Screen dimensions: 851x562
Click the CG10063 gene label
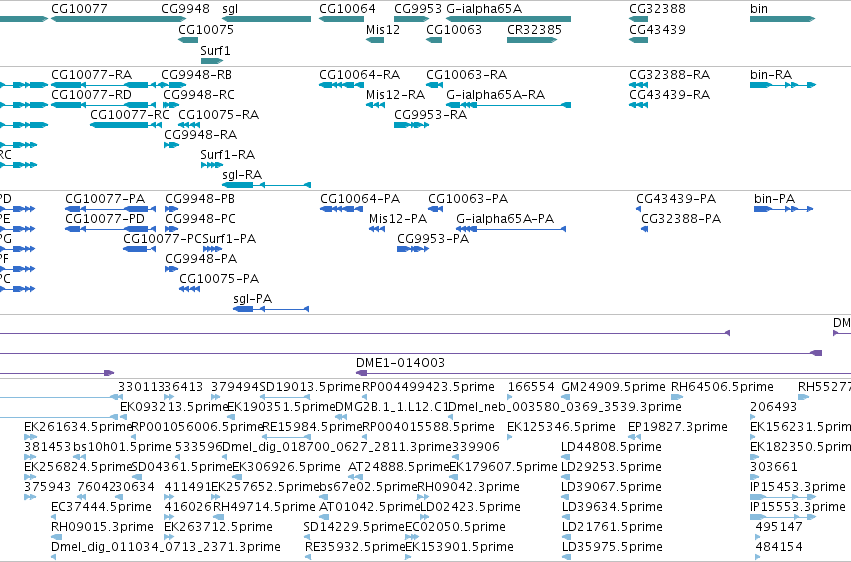pyautogui.click(x=454, y=29)
